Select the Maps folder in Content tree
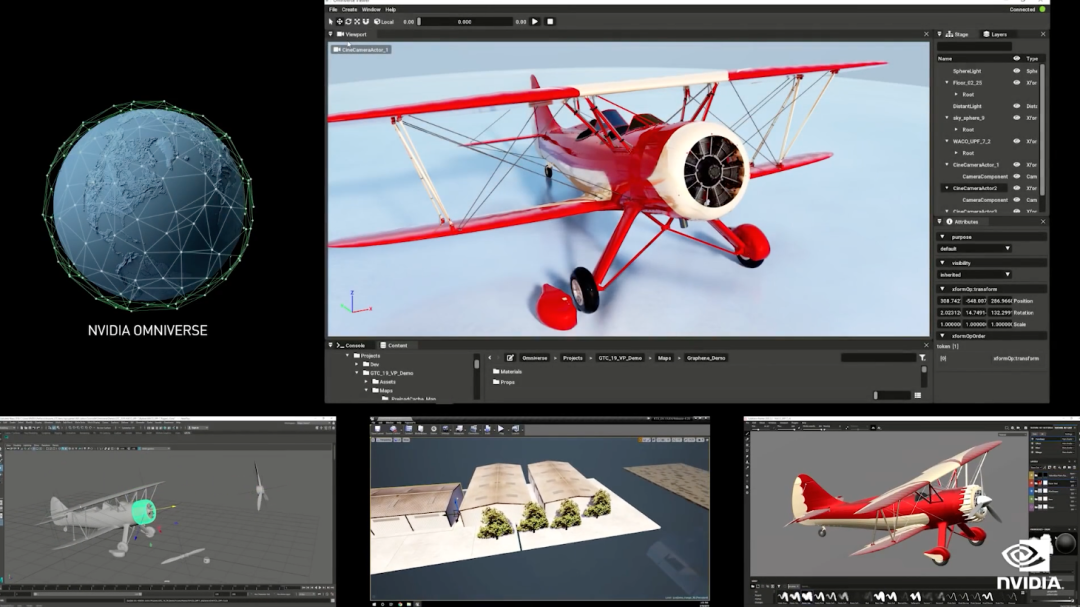Image resolution: width=1080 pixels, height=607 pixels. point(382,391)
